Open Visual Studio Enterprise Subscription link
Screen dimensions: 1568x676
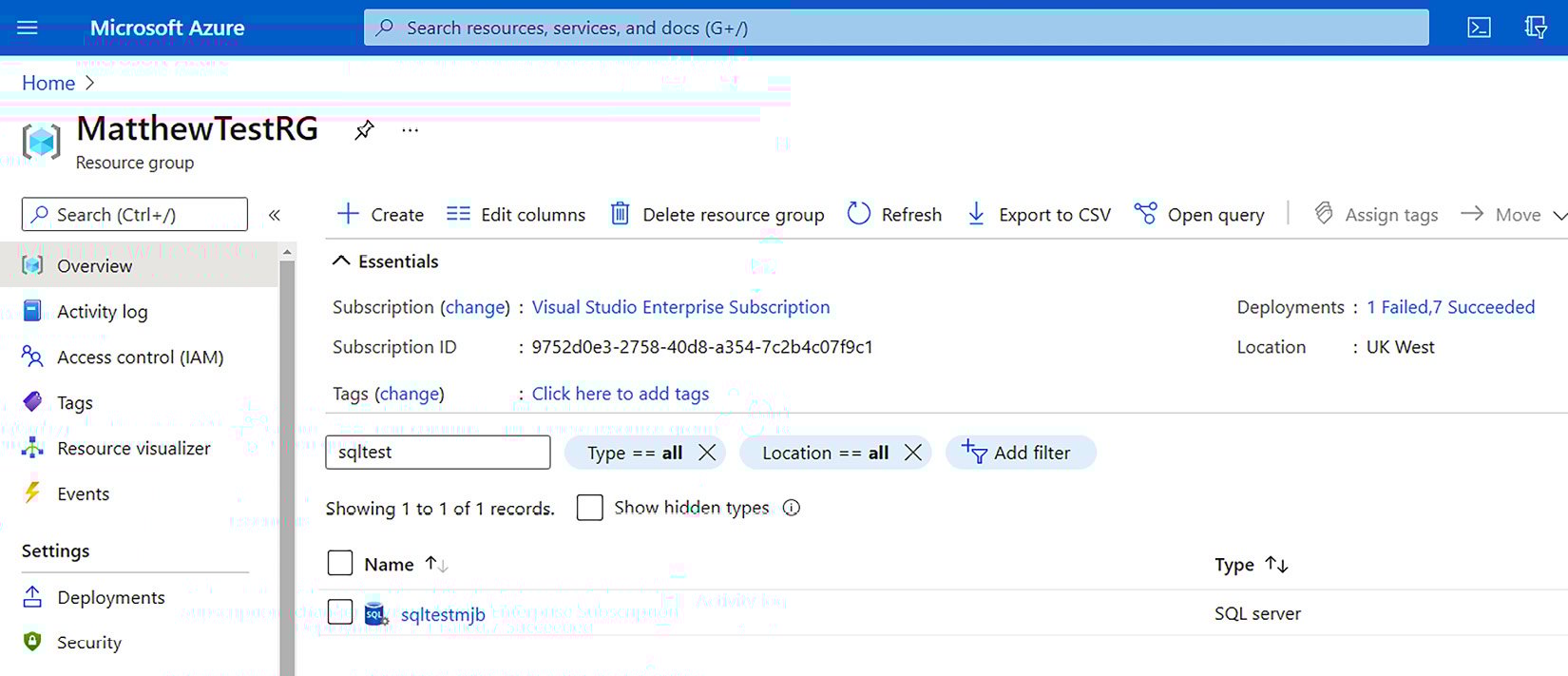680,307
